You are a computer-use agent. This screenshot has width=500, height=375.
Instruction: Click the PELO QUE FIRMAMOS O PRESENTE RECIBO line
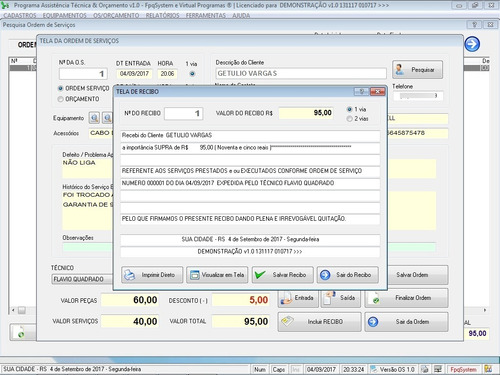click(250, 219)
